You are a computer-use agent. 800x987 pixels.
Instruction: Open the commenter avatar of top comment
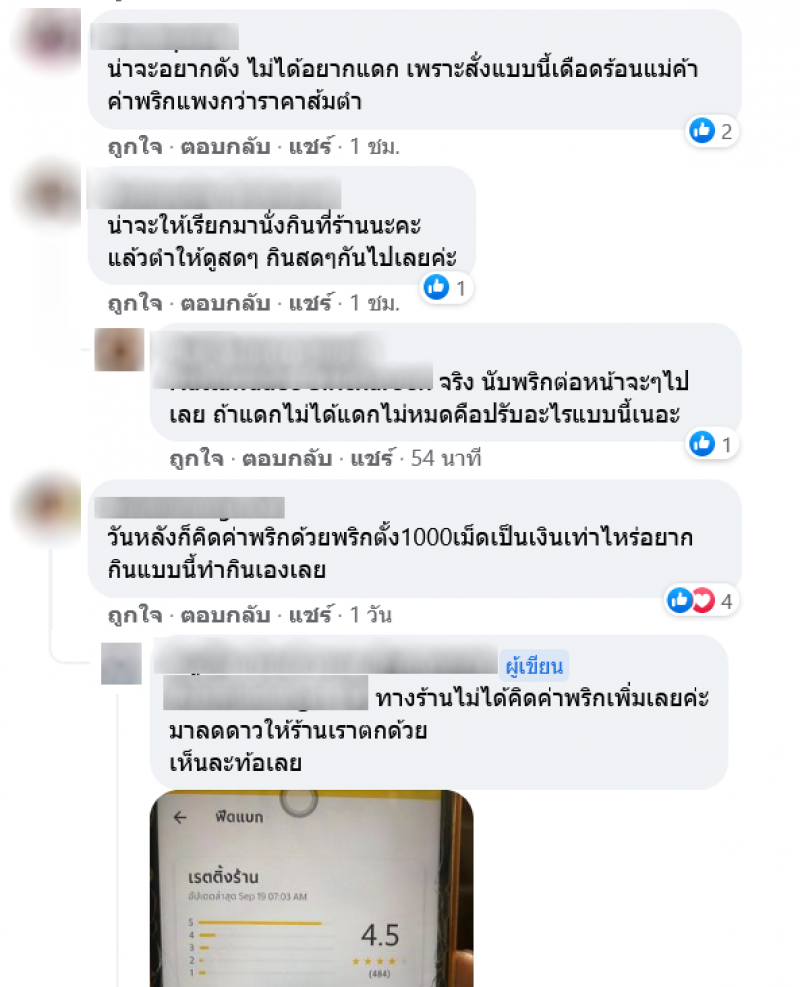point(48,38)
